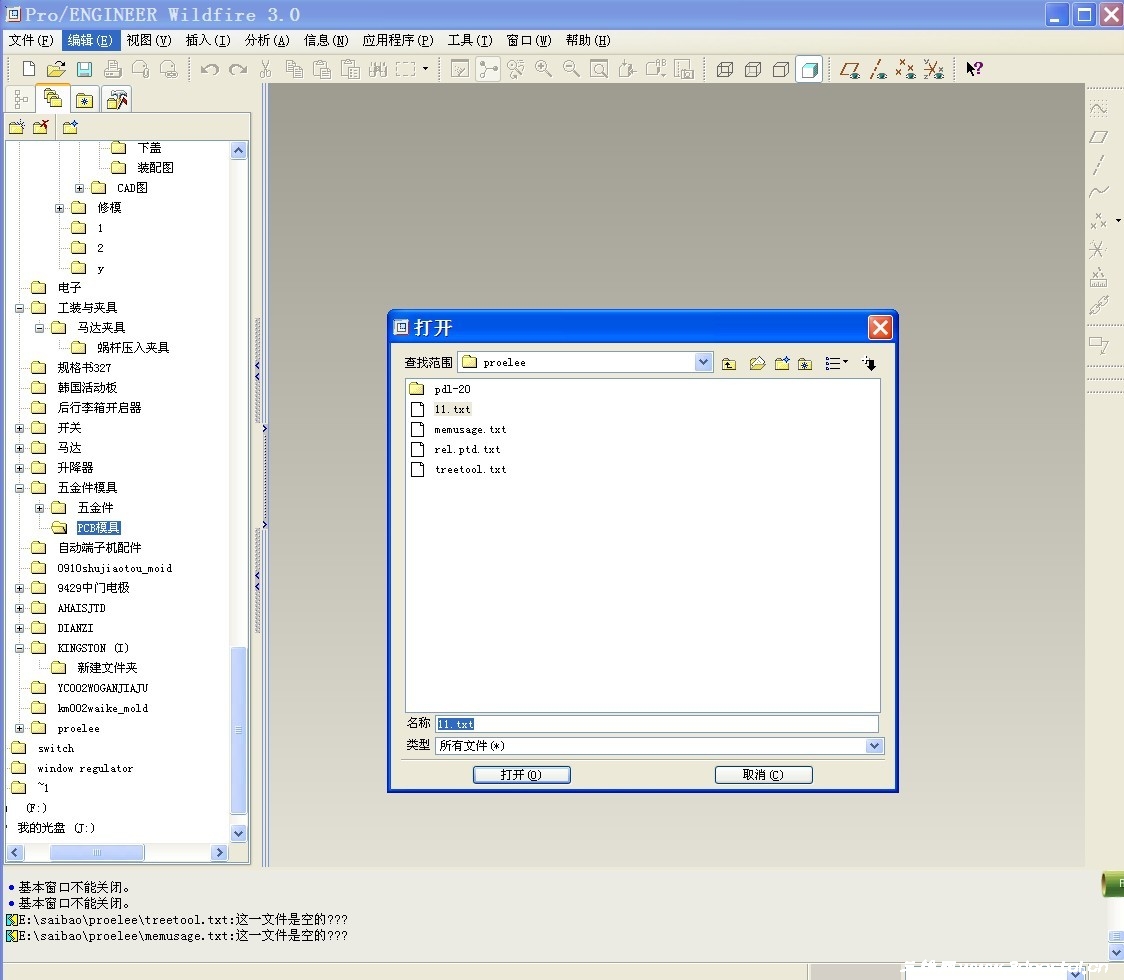
Task: Toggle Shading display style icon
Action: tap(809, 70)
